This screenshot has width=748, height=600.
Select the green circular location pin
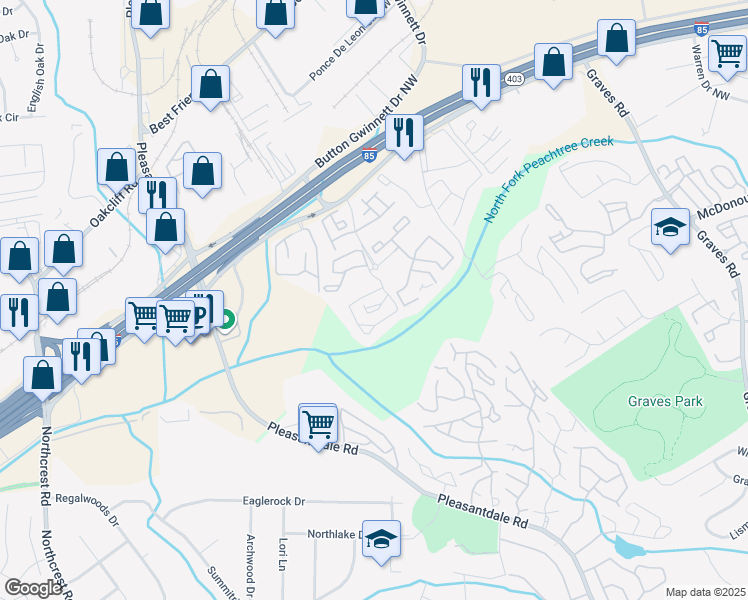(x=227, y=319)
